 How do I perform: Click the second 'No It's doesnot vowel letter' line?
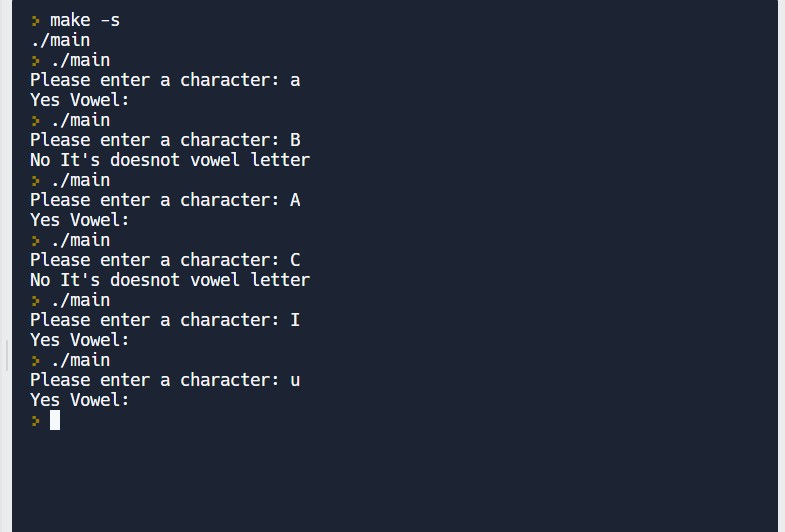tap(170, 280)
